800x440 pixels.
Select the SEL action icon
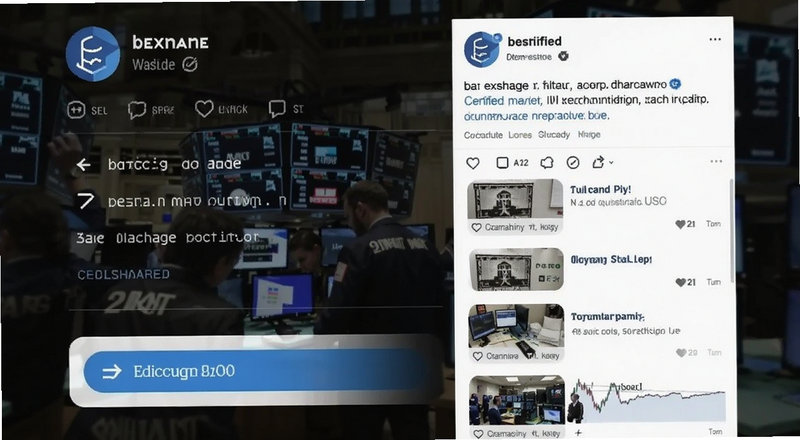[x=76, y=109]
